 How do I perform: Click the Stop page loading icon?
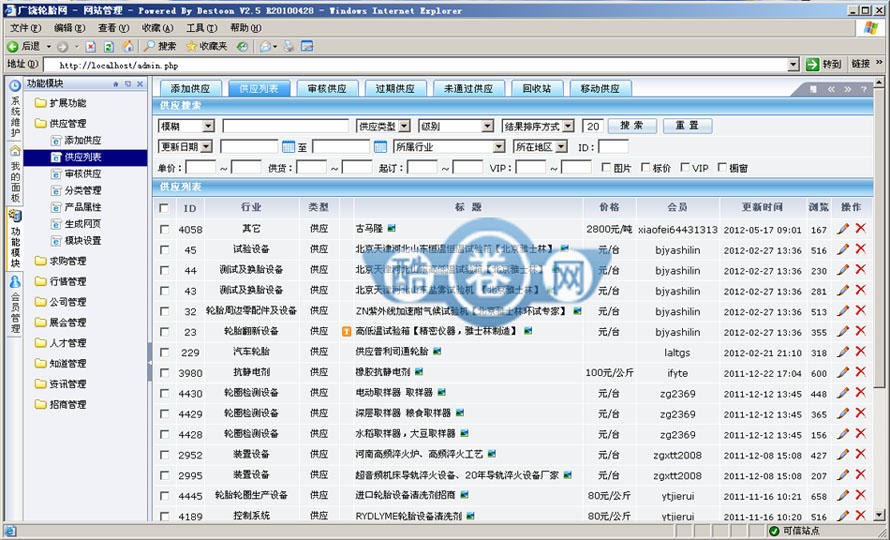click(x=90, y=47)
